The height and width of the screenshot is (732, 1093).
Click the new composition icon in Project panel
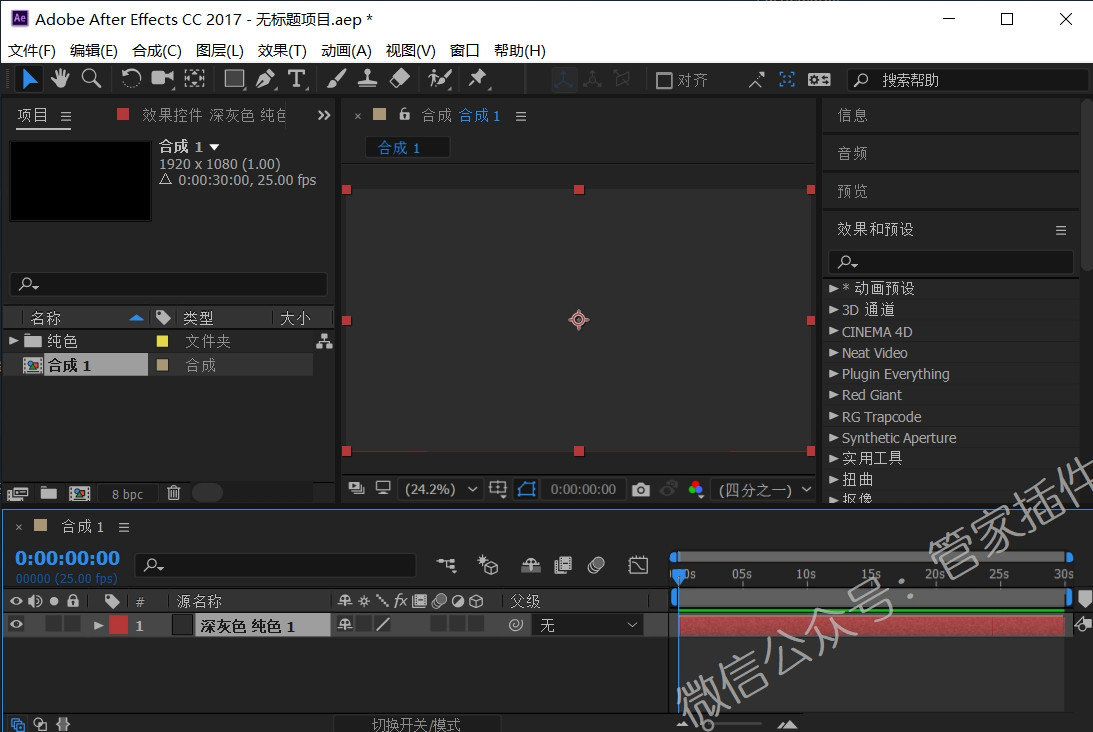(x=79, y=493)
